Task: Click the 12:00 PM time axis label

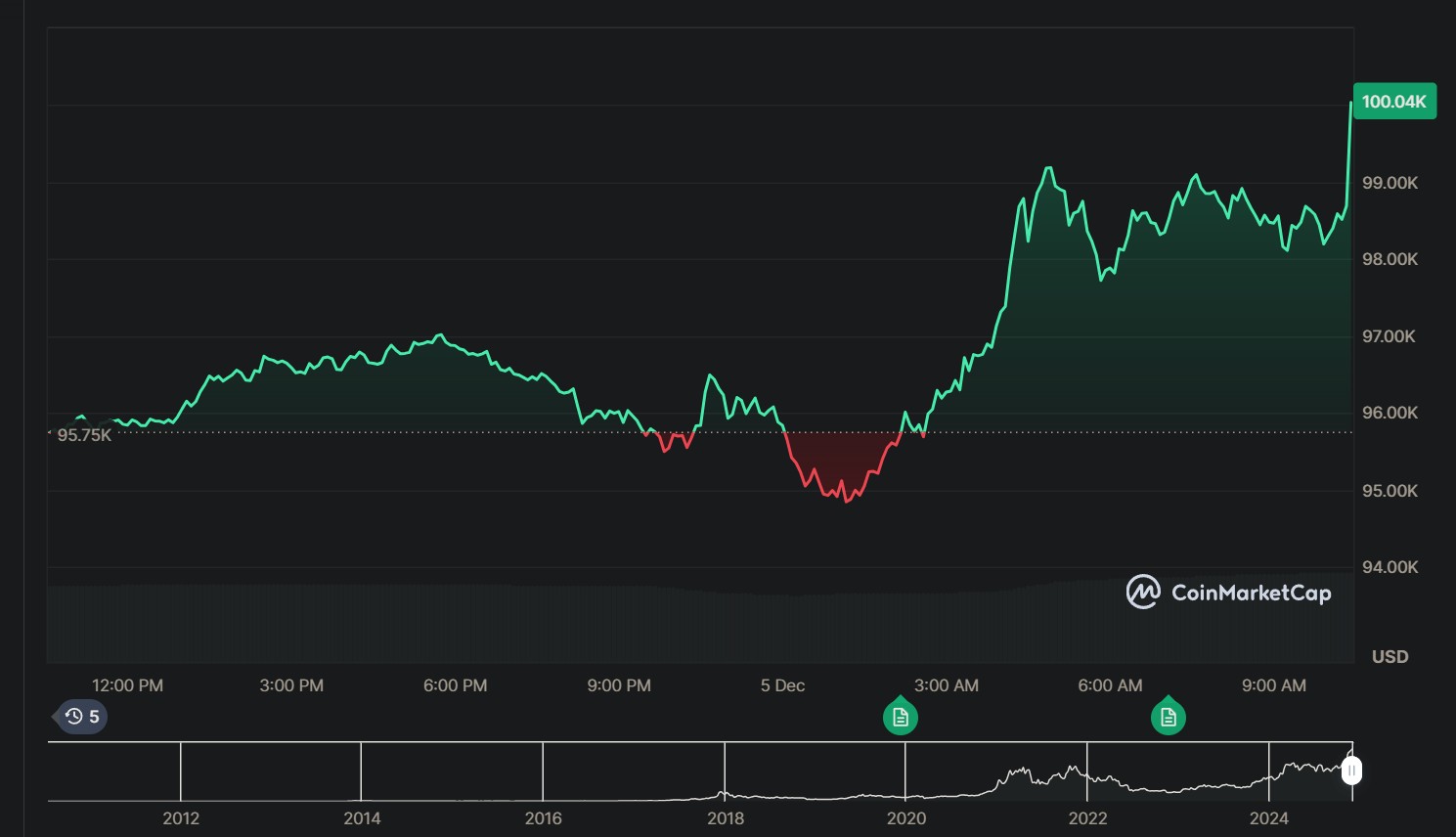Action: tap(127, 685)
